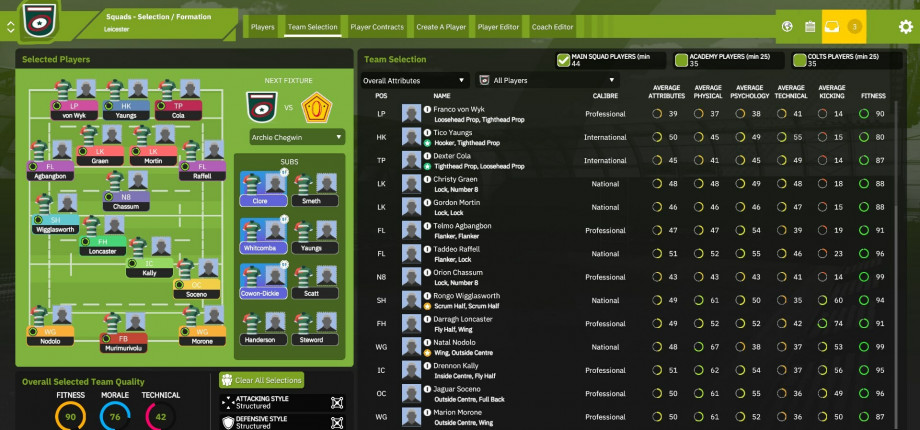Screen dimensions: 920x430
Task: Open the world globe icon in top bar
Action: [787, 26]
